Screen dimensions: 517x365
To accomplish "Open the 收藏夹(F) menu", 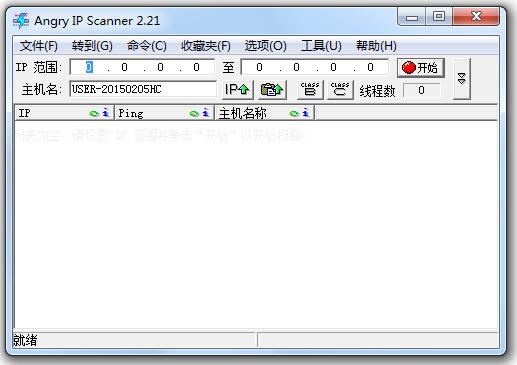I will [x=206, y=46].
